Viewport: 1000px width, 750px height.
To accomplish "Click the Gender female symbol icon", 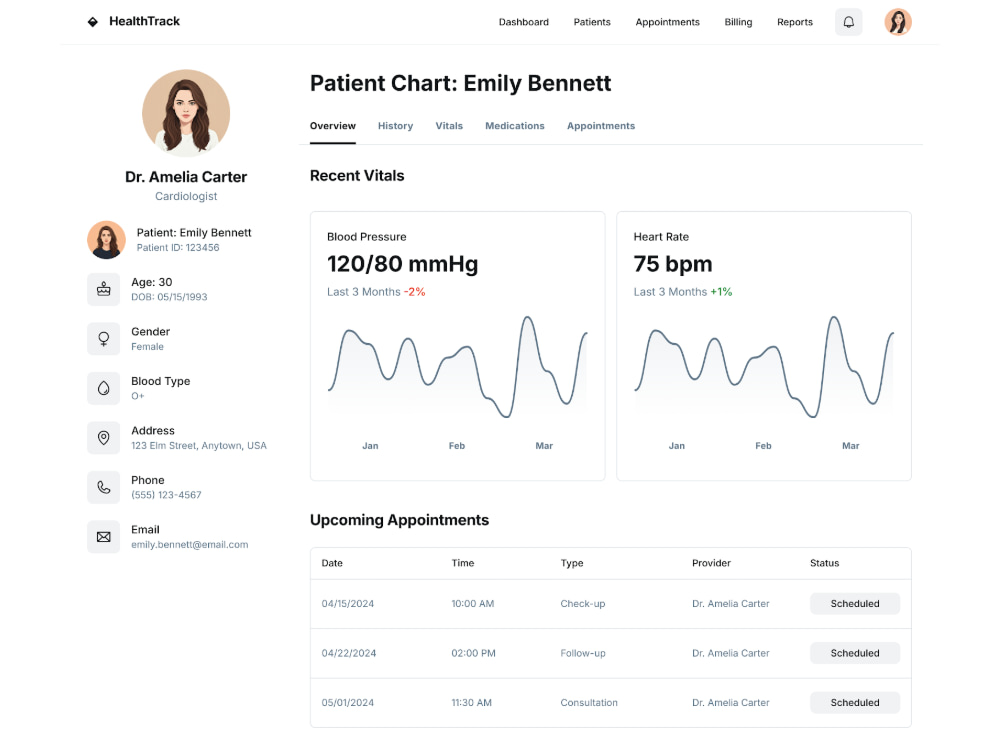I will [x=103, y=339].
